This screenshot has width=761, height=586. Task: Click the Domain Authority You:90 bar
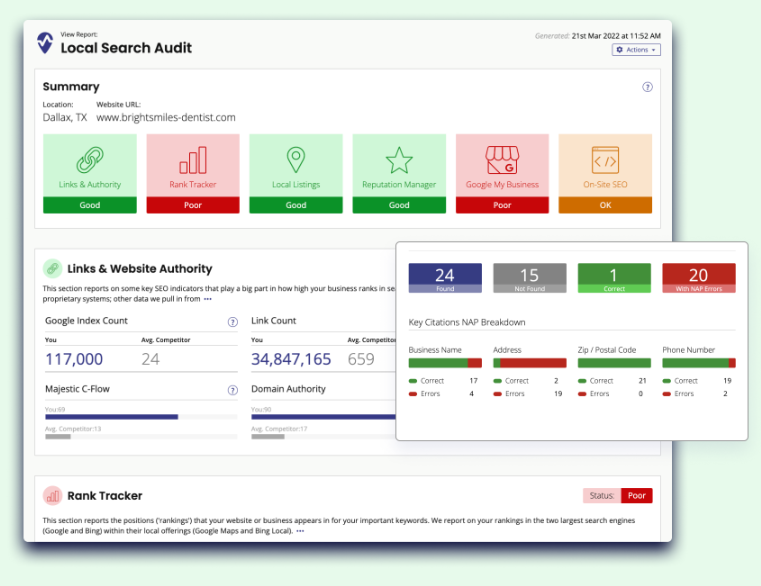click(323, 417)
